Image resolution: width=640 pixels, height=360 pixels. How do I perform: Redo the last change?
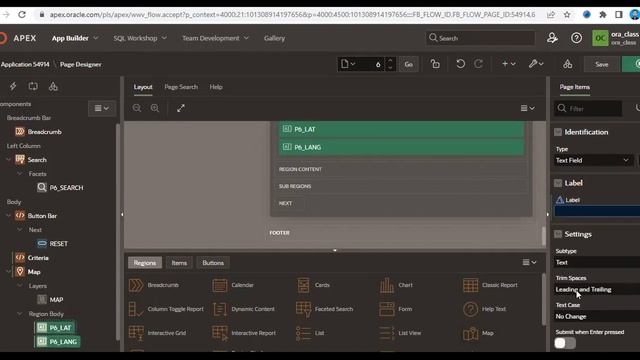pos(478,64)
